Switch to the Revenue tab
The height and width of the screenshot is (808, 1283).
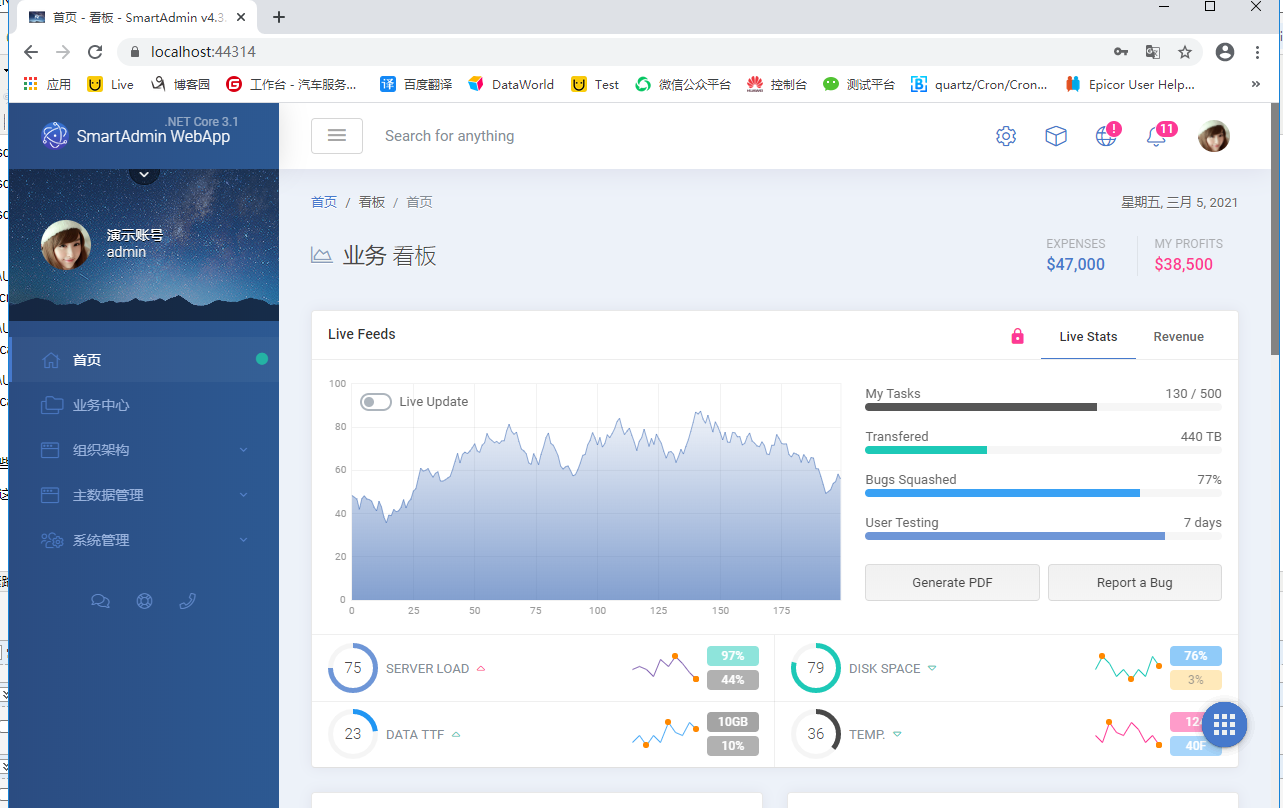coord(1178,336)
